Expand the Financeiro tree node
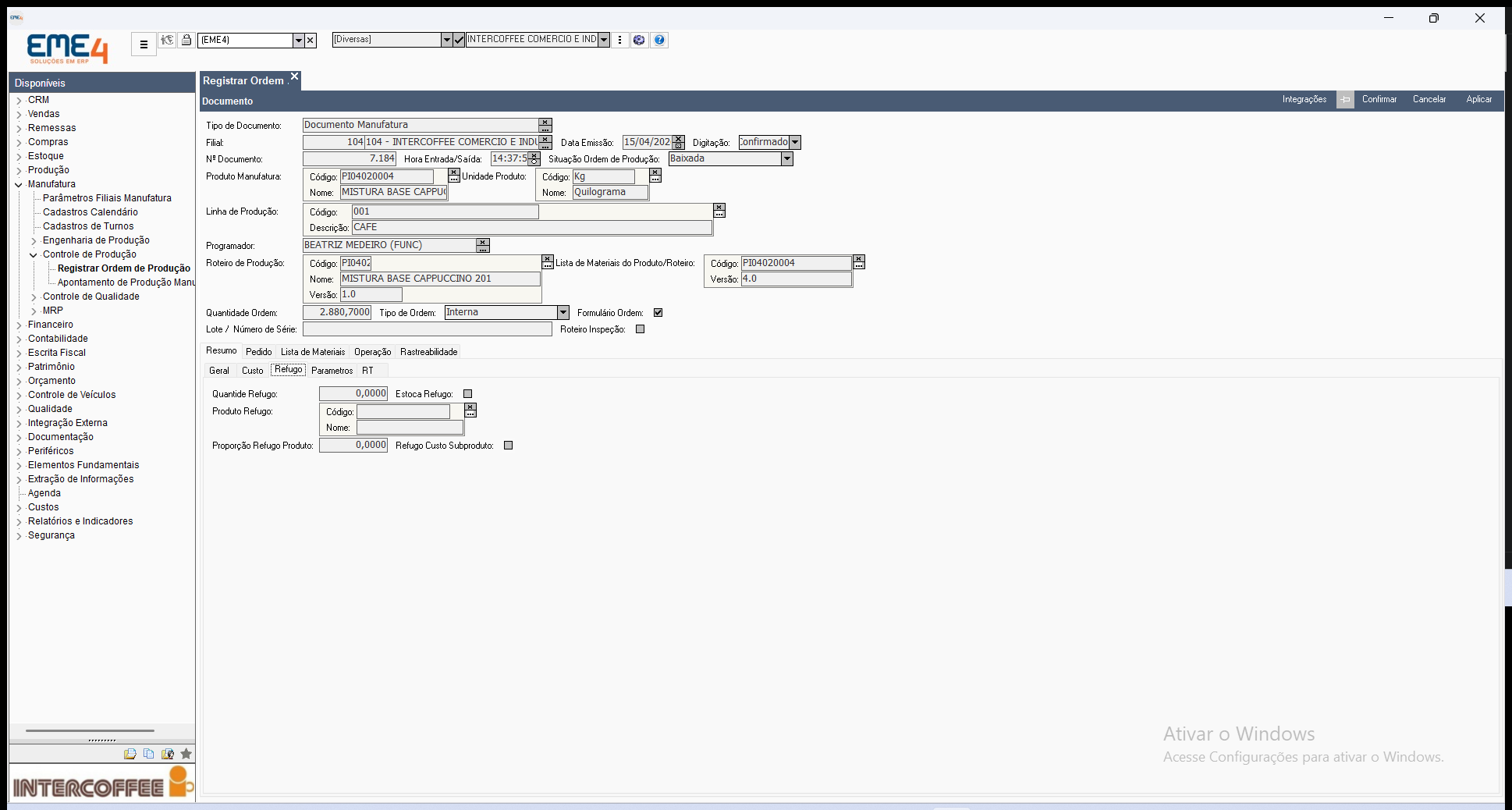 tap(19, 325)
